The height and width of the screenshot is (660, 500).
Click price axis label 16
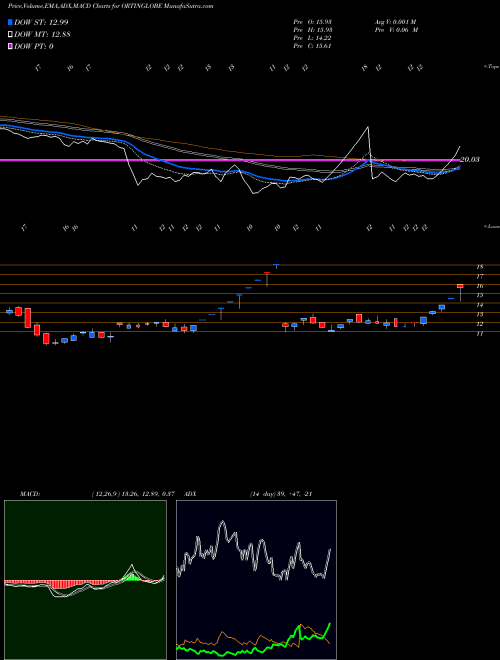click(x=479, y=286)
